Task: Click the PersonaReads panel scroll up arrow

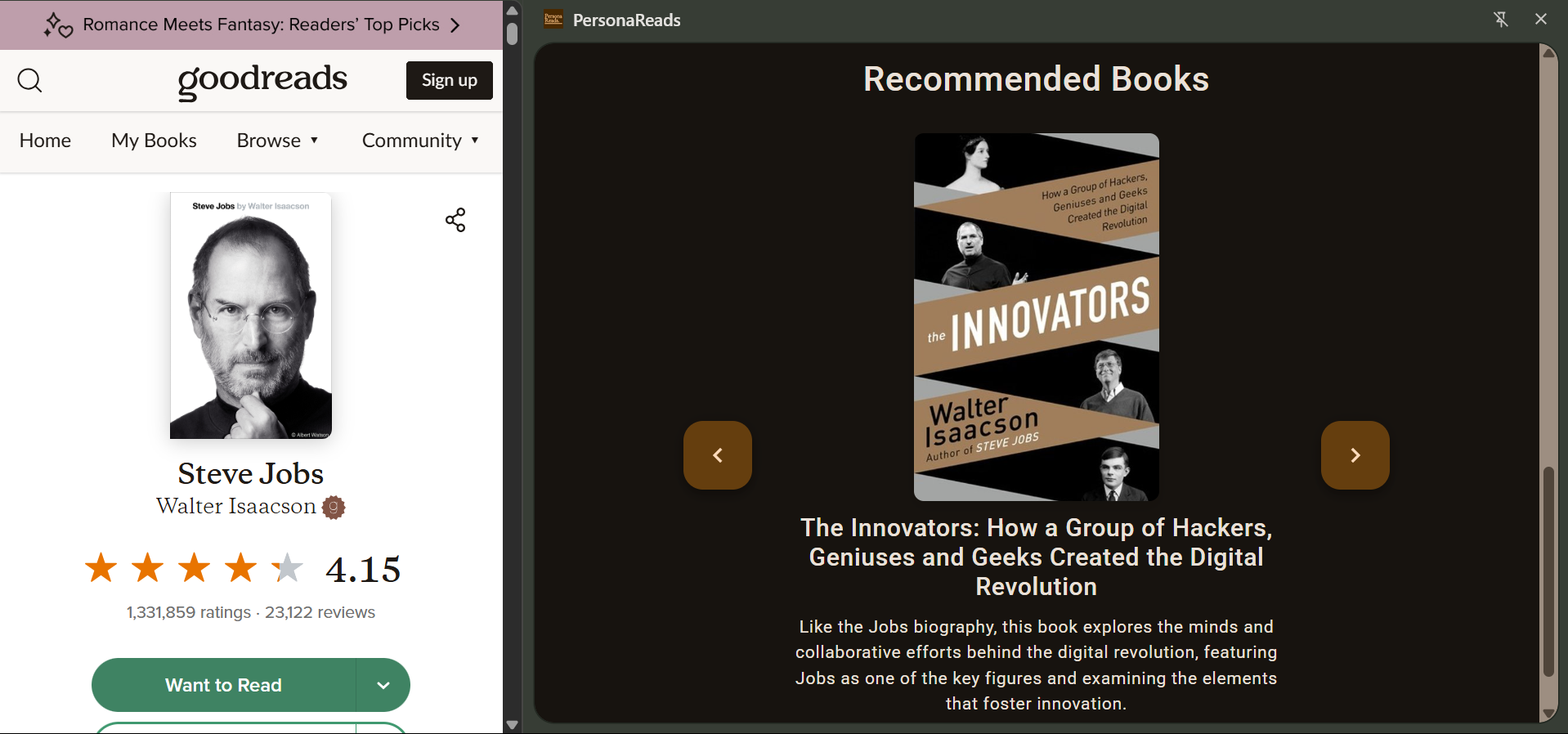Action: coord(1548,52)
